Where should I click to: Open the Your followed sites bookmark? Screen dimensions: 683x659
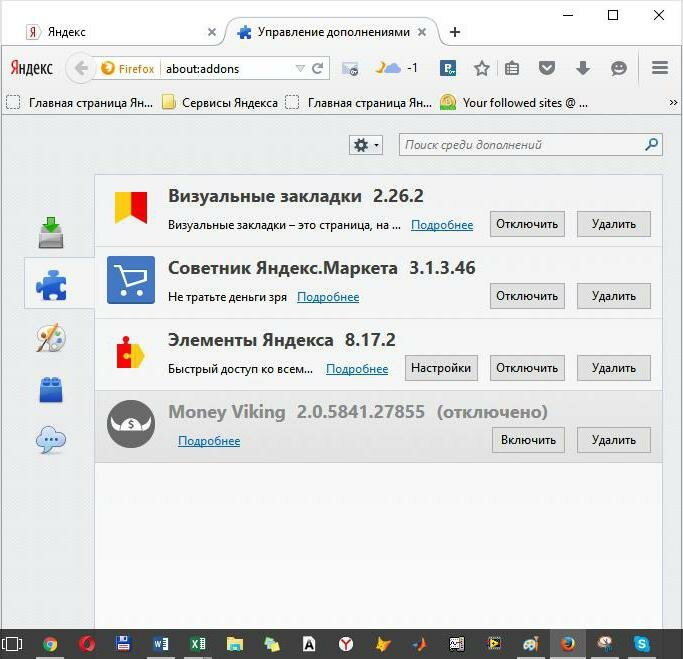click(514, 103)
